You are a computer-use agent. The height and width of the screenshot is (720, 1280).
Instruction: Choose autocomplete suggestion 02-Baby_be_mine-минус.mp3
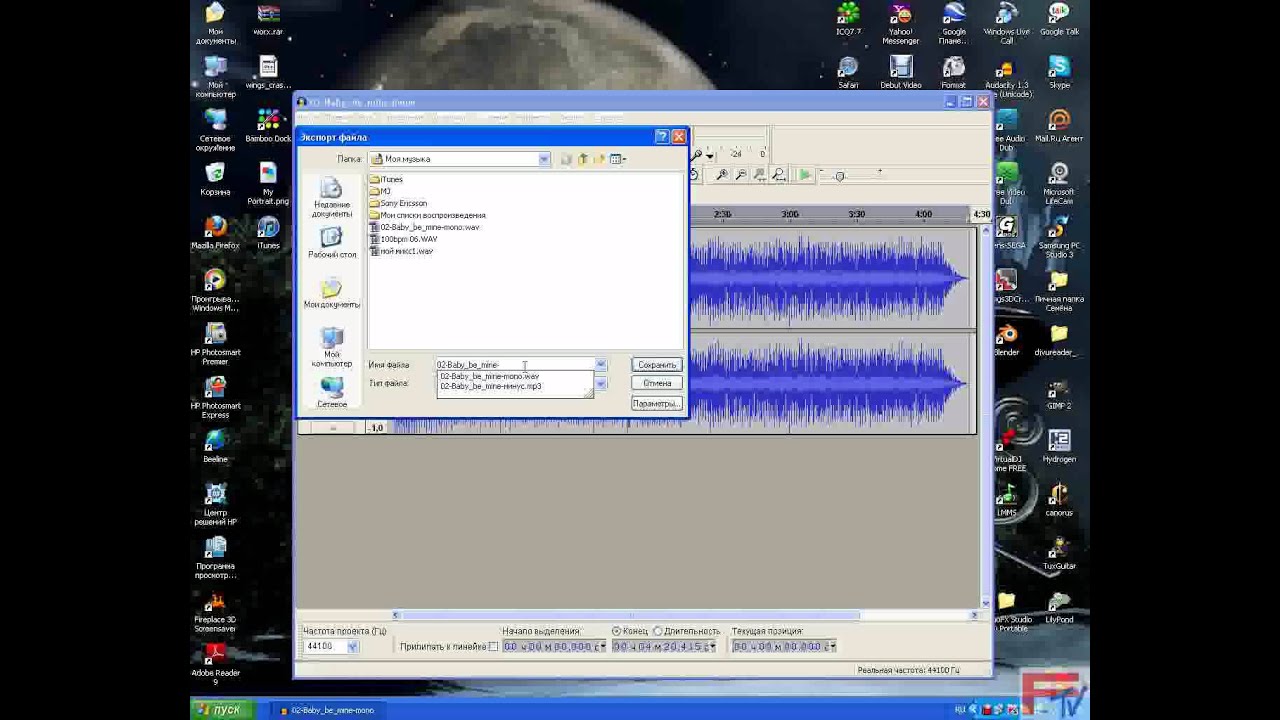point(491,386)
